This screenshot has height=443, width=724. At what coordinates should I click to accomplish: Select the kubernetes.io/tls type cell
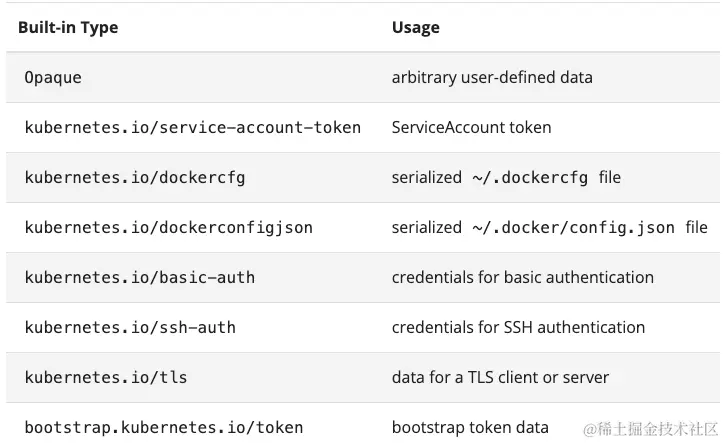[x=105, y=377]
